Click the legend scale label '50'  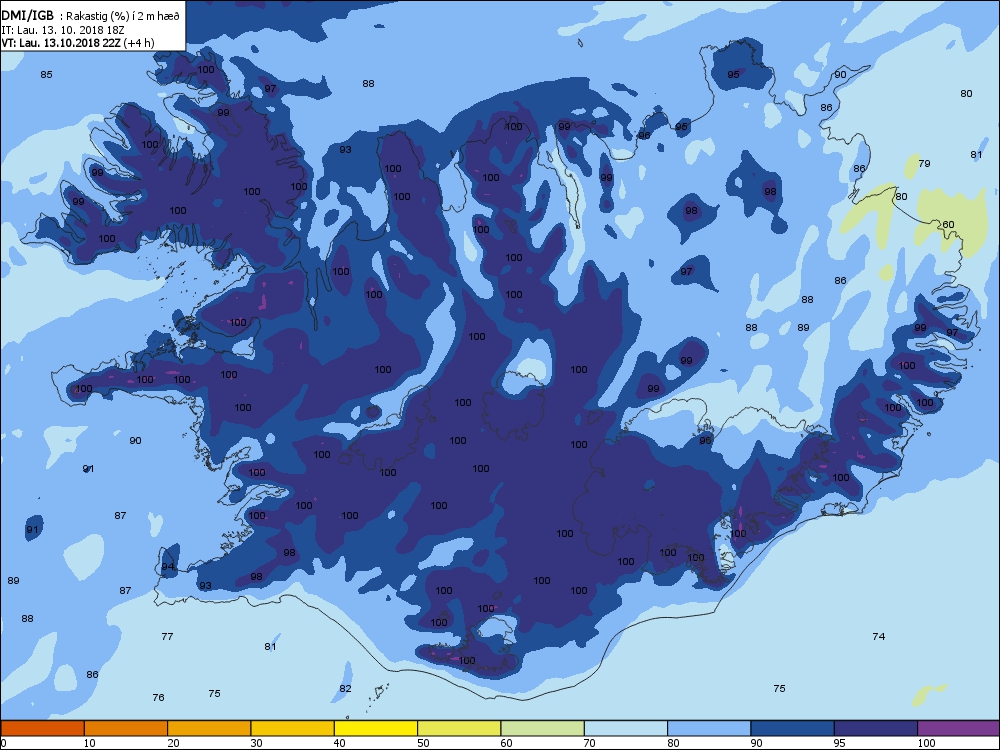[x=423, y=743]
